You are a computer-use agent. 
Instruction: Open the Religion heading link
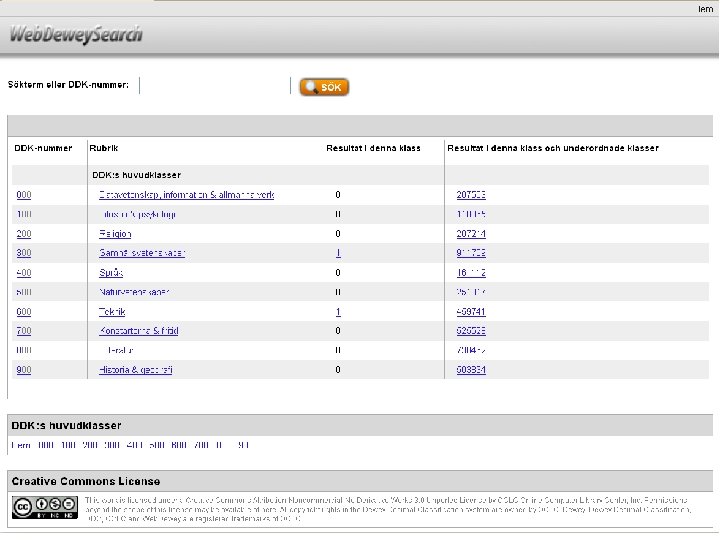[115, 234]
